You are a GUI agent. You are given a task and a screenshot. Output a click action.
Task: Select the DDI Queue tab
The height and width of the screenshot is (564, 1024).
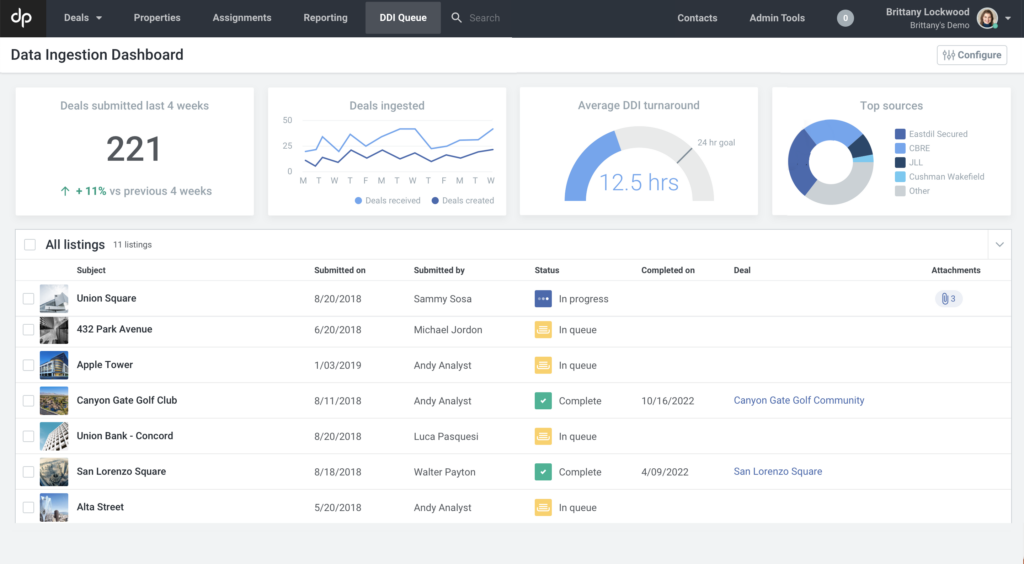point(403,18)
